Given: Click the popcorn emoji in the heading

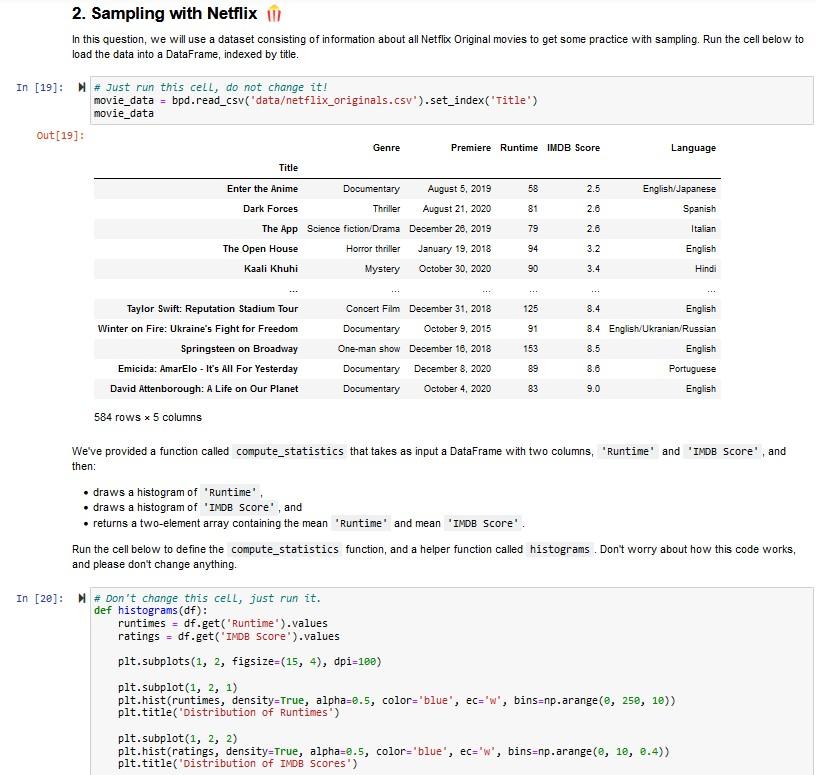Looking at the screenshot, I should point(274,14).
